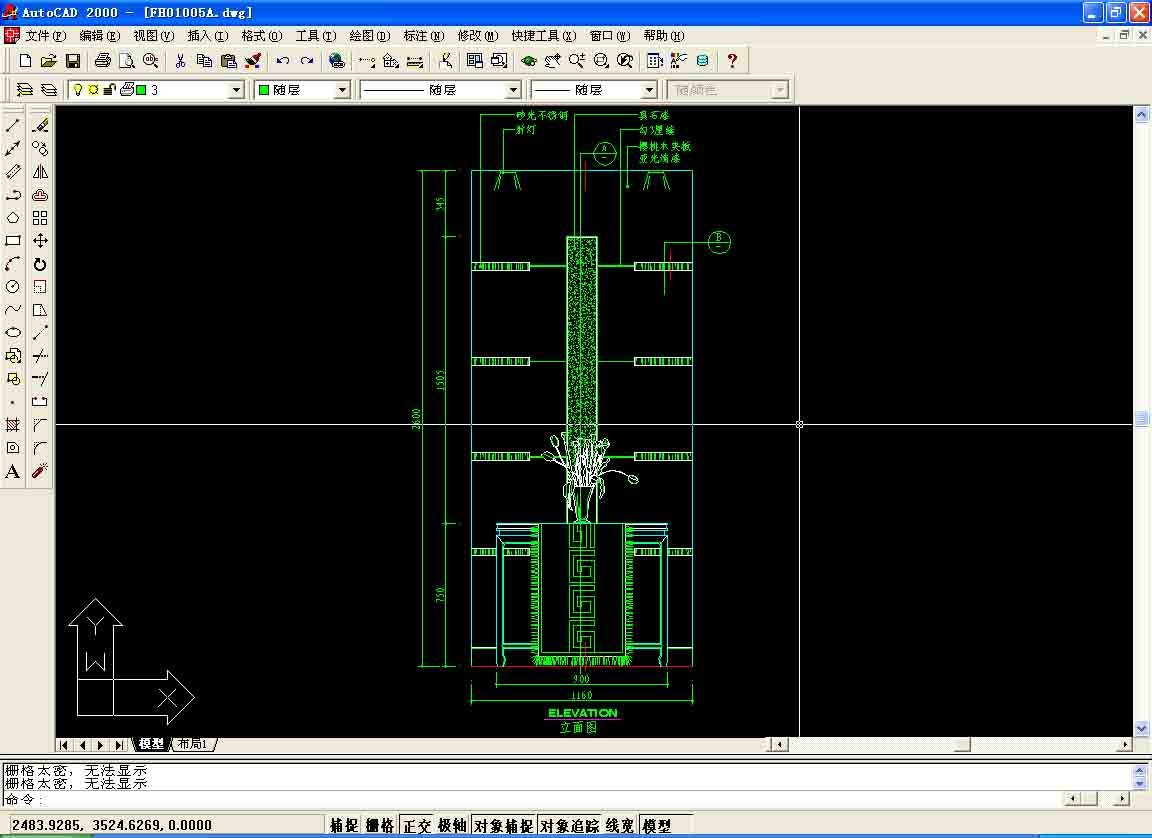Toggle 捕捉 snap mode in status bar
1152x838 pixels.
click(x=344, y=825)
